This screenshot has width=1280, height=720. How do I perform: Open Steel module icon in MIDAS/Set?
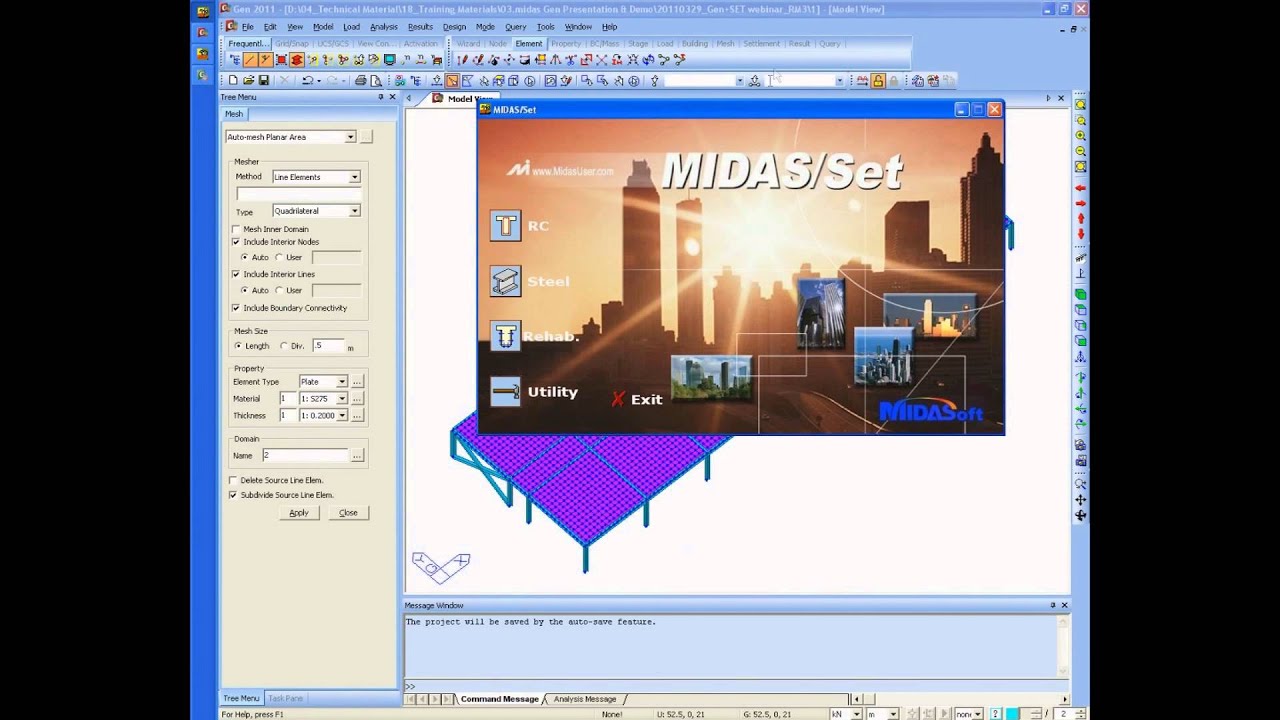tap(505, 281)
